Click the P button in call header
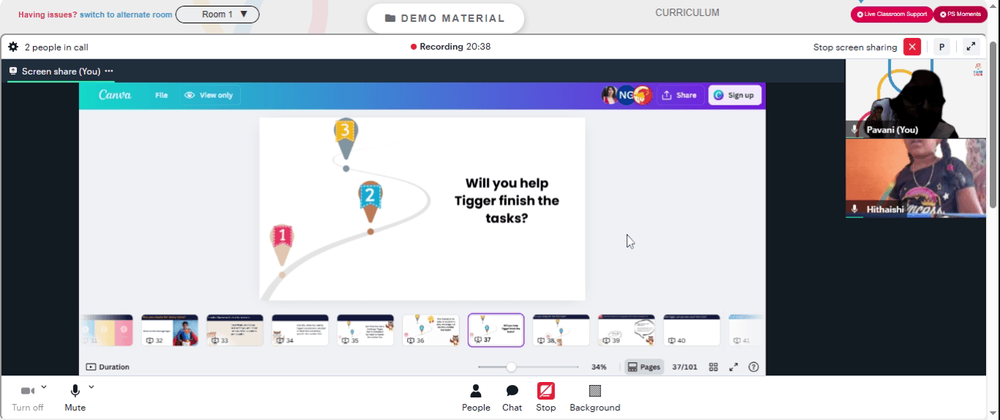The height and width of the screenshot is (420, 1000). click(941, 47)
